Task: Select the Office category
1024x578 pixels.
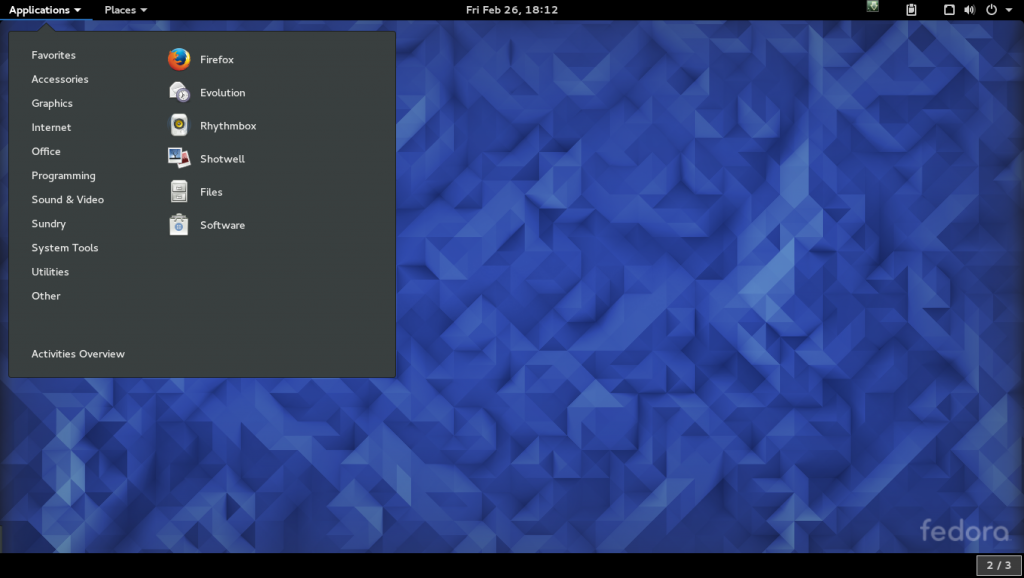Action: 46,151
